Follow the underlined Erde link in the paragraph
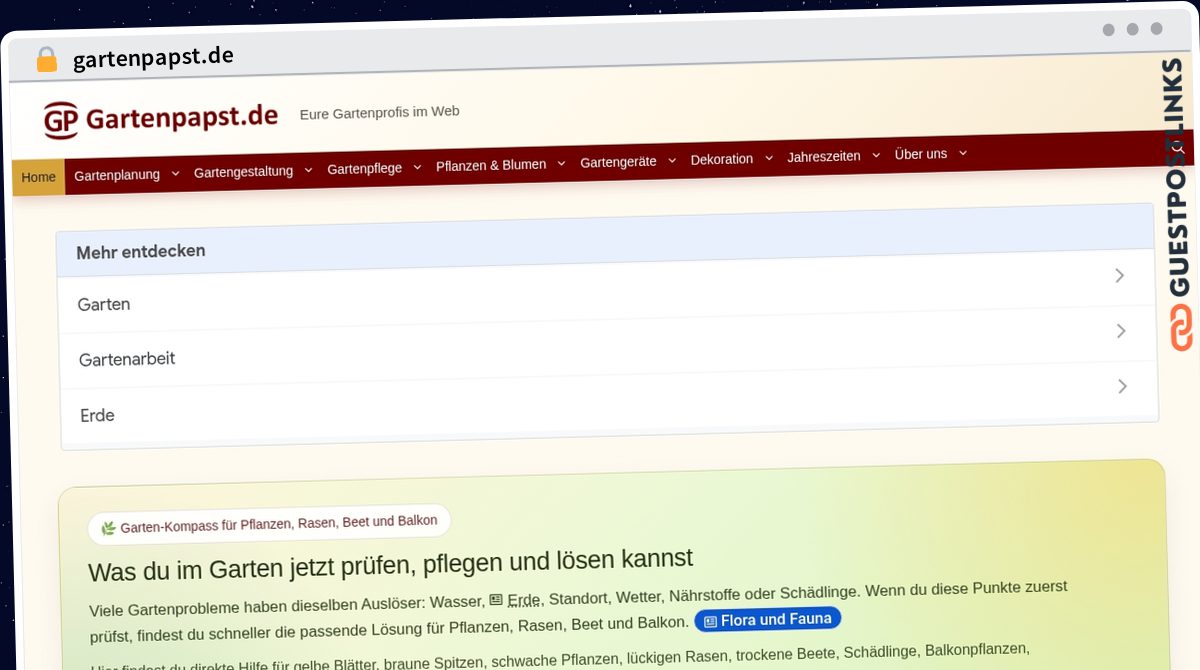The image size is (1200, 670). coord(524,600)
